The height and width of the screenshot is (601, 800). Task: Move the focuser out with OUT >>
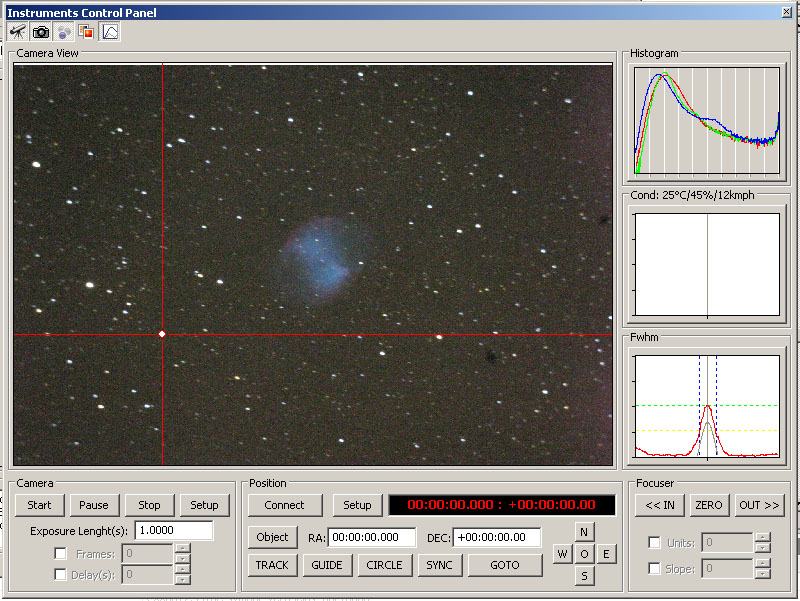click(x=759, y=505)
